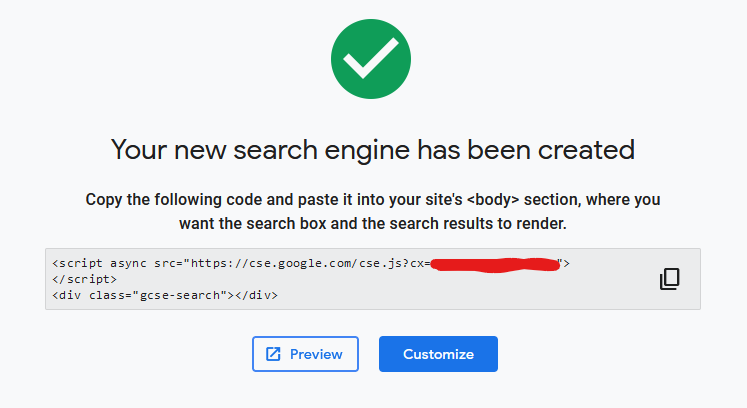The width and height of the screenshot is (747, 408).
Task: Open the search engine Preview
Action: click(305, 354)
